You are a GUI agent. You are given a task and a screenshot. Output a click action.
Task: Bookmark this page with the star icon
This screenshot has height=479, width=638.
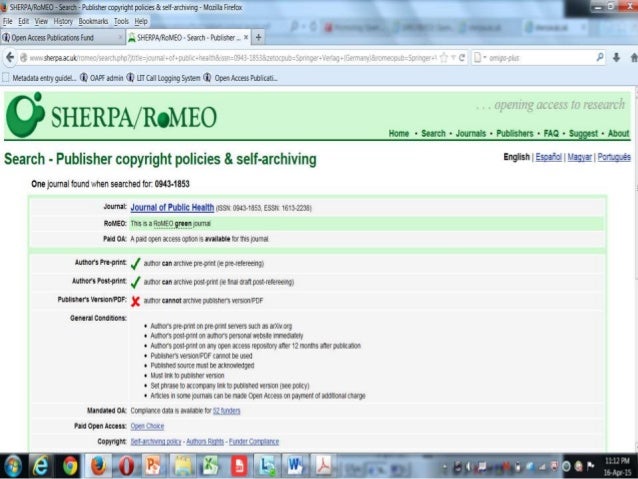pyautogui.click(x=444, y=58)
